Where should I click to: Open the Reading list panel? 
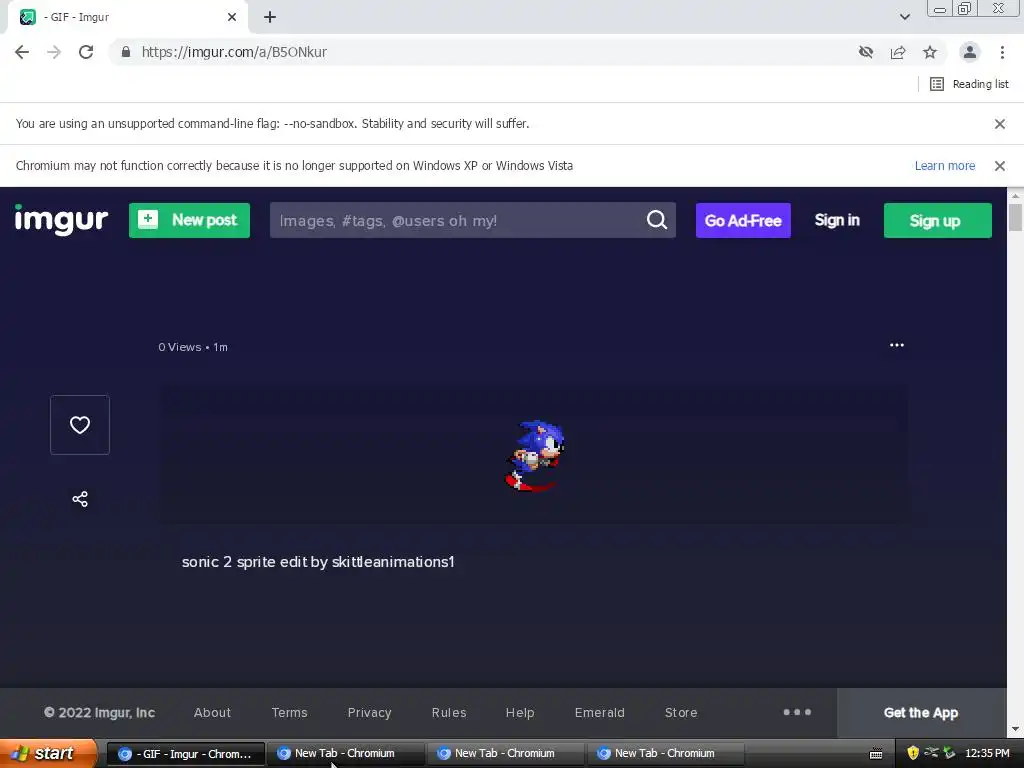click(969, 84)
